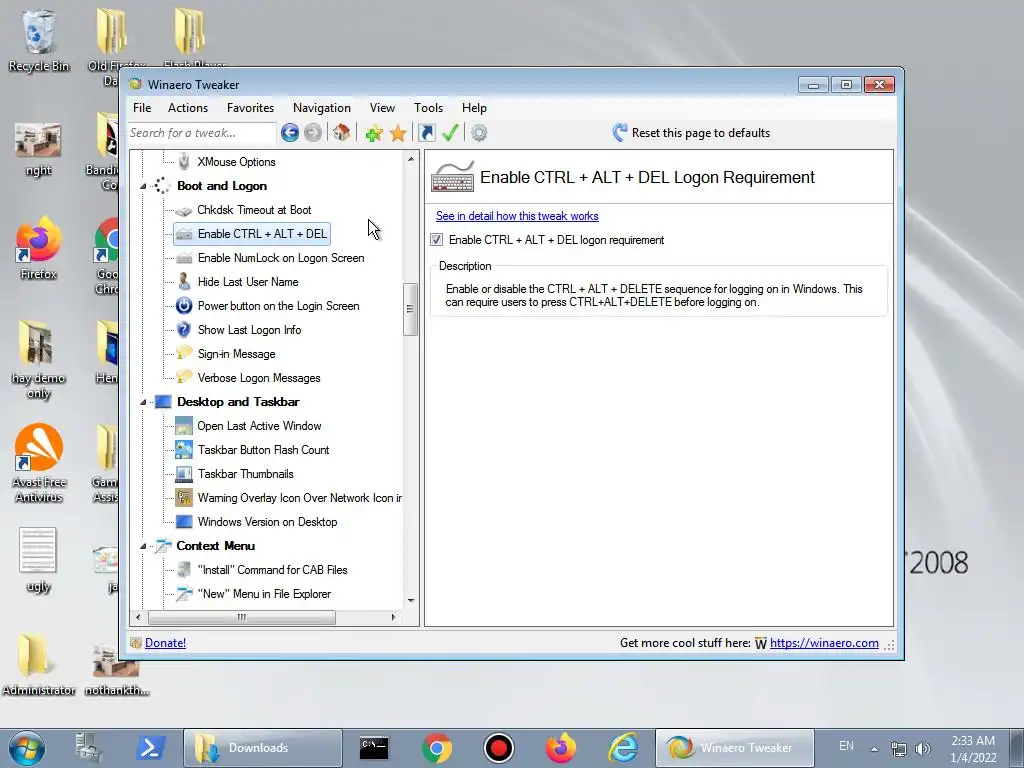Select Open Last Active Window tweak
This screenshot has height=768, width=1024.
coord(259,426)
